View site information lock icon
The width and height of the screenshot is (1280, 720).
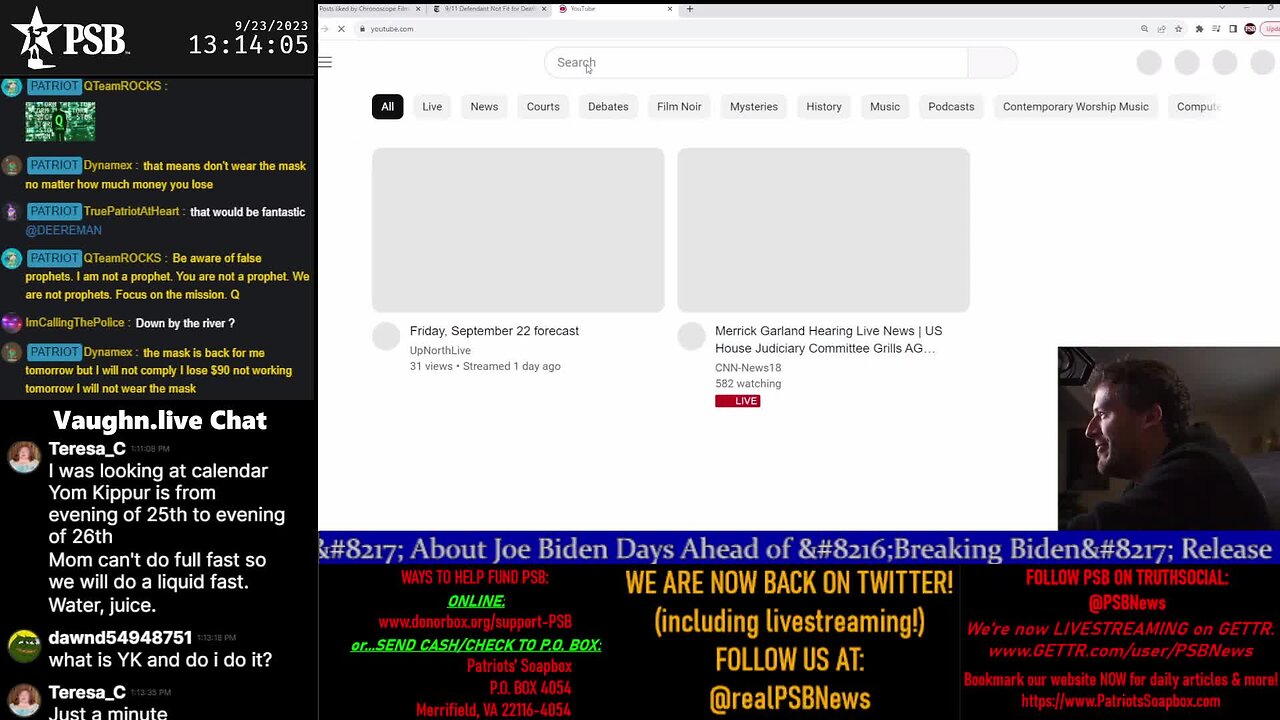pyautogui.click(x=362, y=29)
